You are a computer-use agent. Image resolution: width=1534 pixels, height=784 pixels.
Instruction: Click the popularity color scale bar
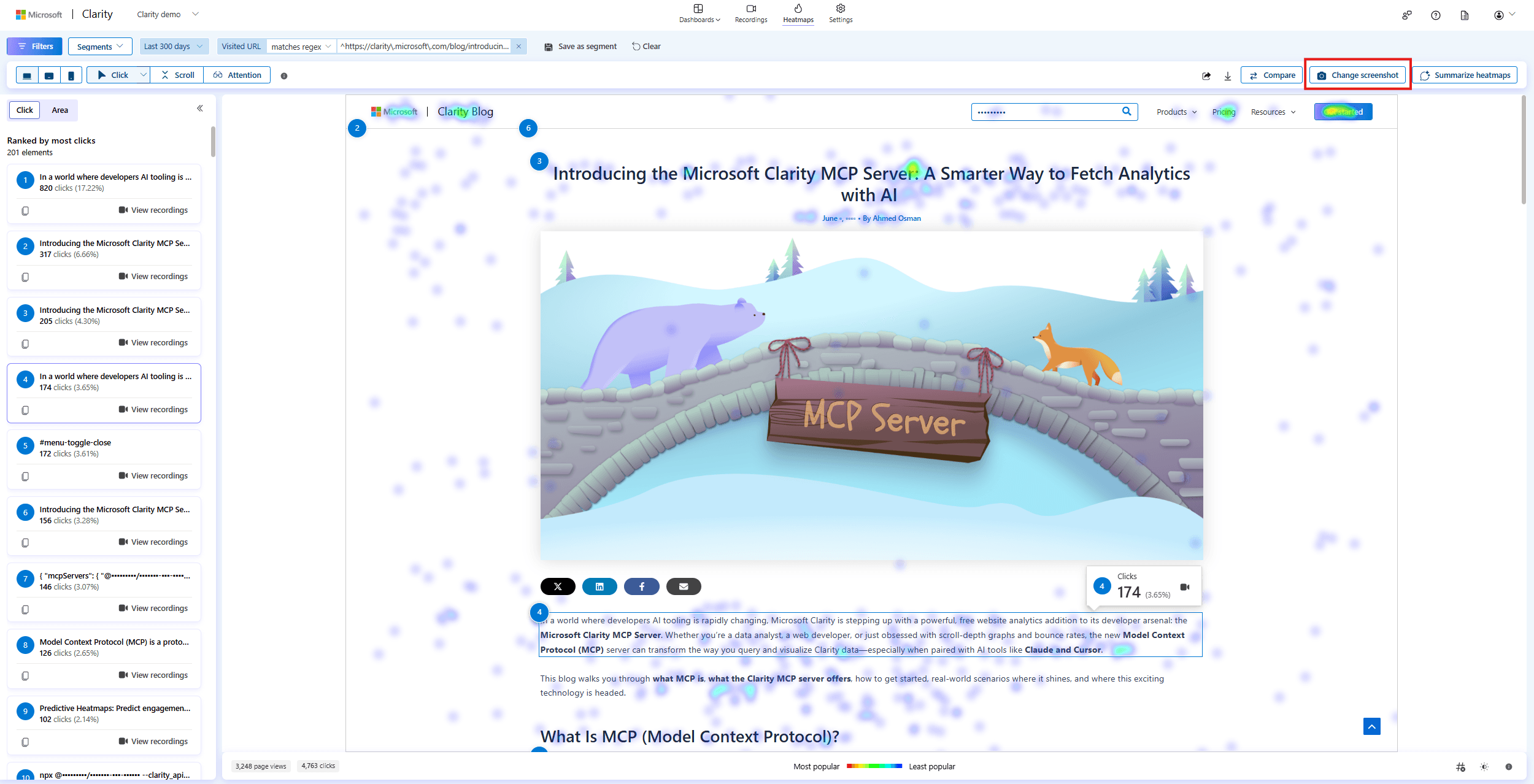[x=874, y=766]
